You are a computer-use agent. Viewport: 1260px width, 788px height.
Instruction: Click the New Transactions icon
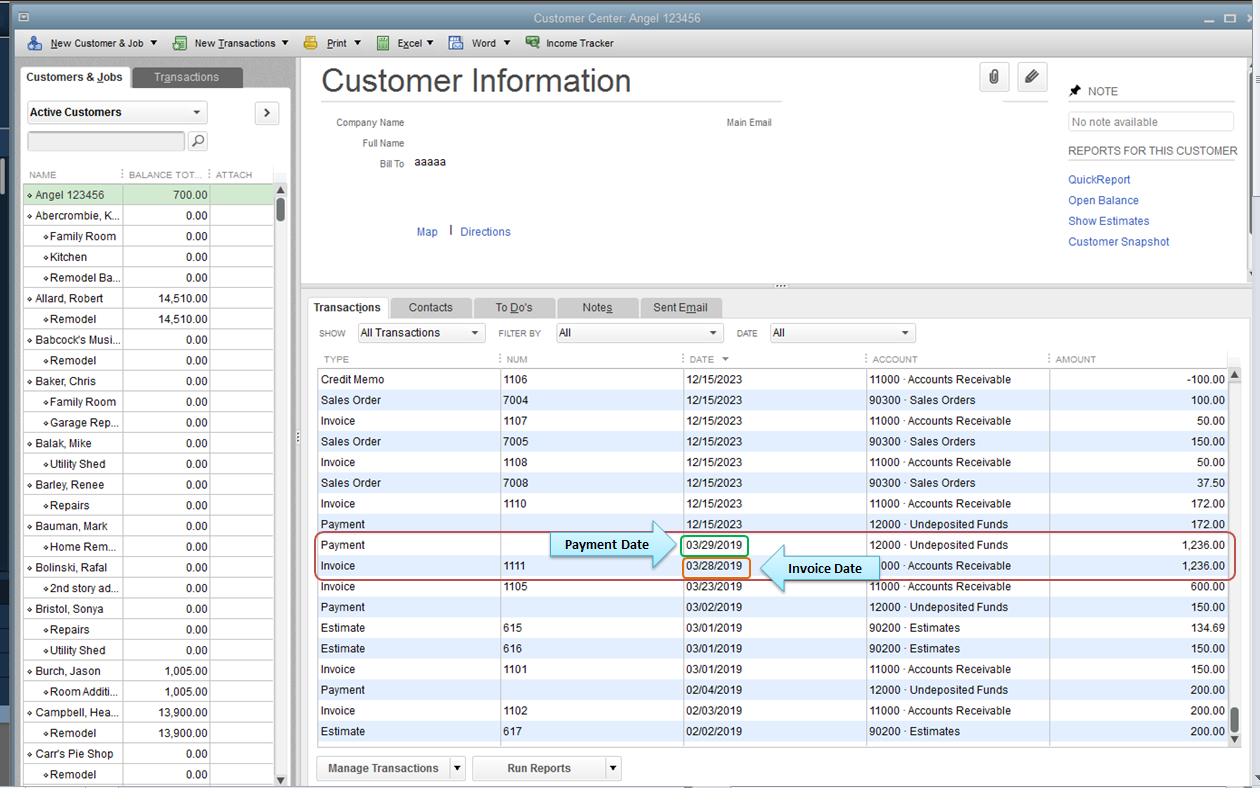pyautogui.click(x=179, y=43)
